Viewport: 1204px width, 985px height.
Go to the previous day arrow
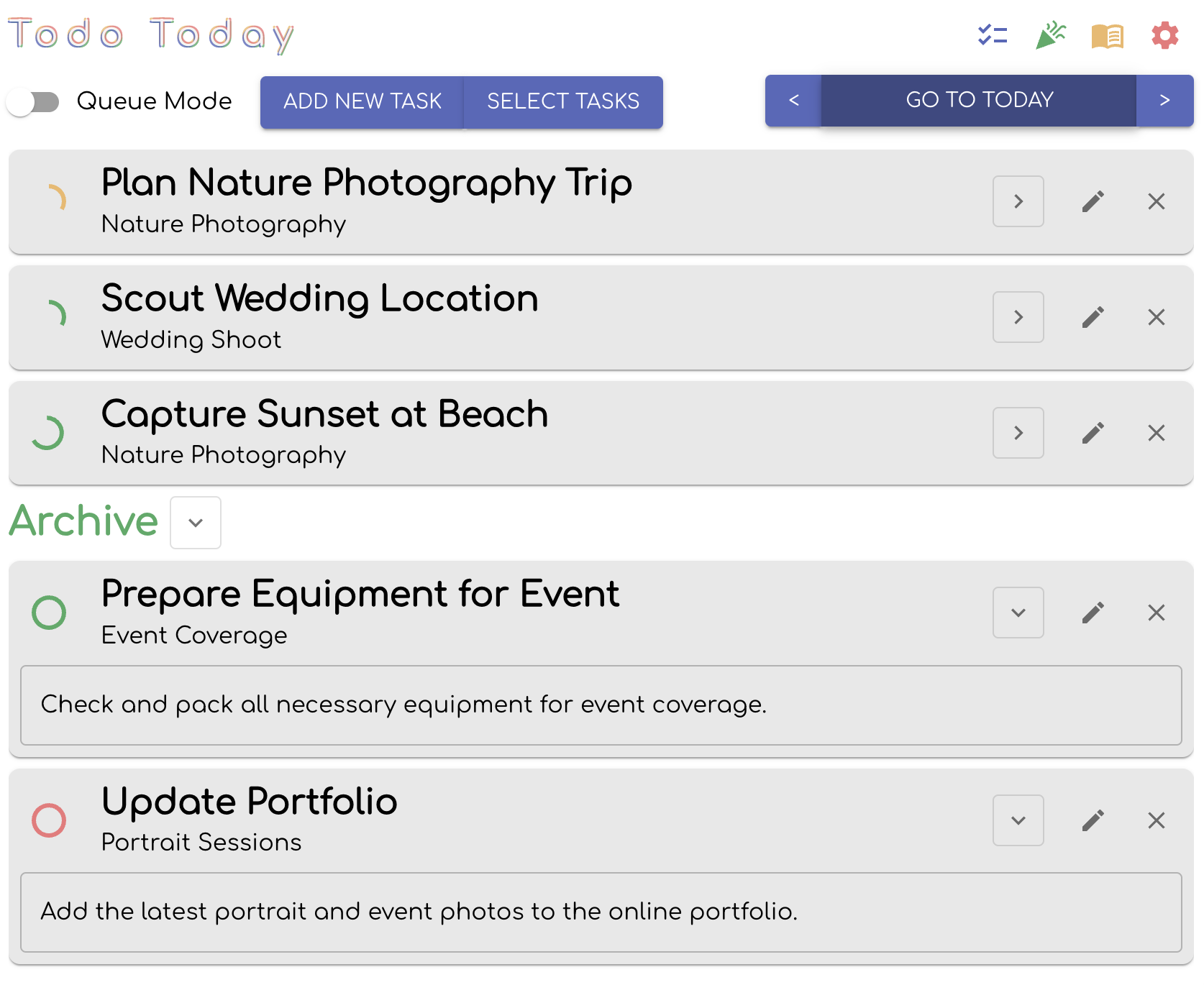[793, 101]
